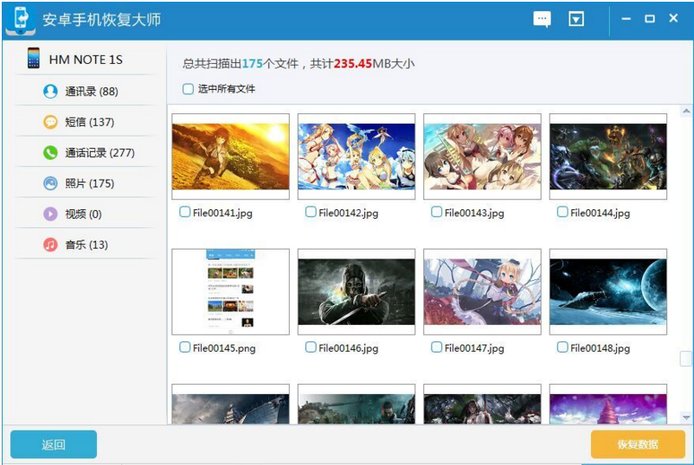Click the red music note icon
This screenshot has width=694, height=465.
pos(50,245)
